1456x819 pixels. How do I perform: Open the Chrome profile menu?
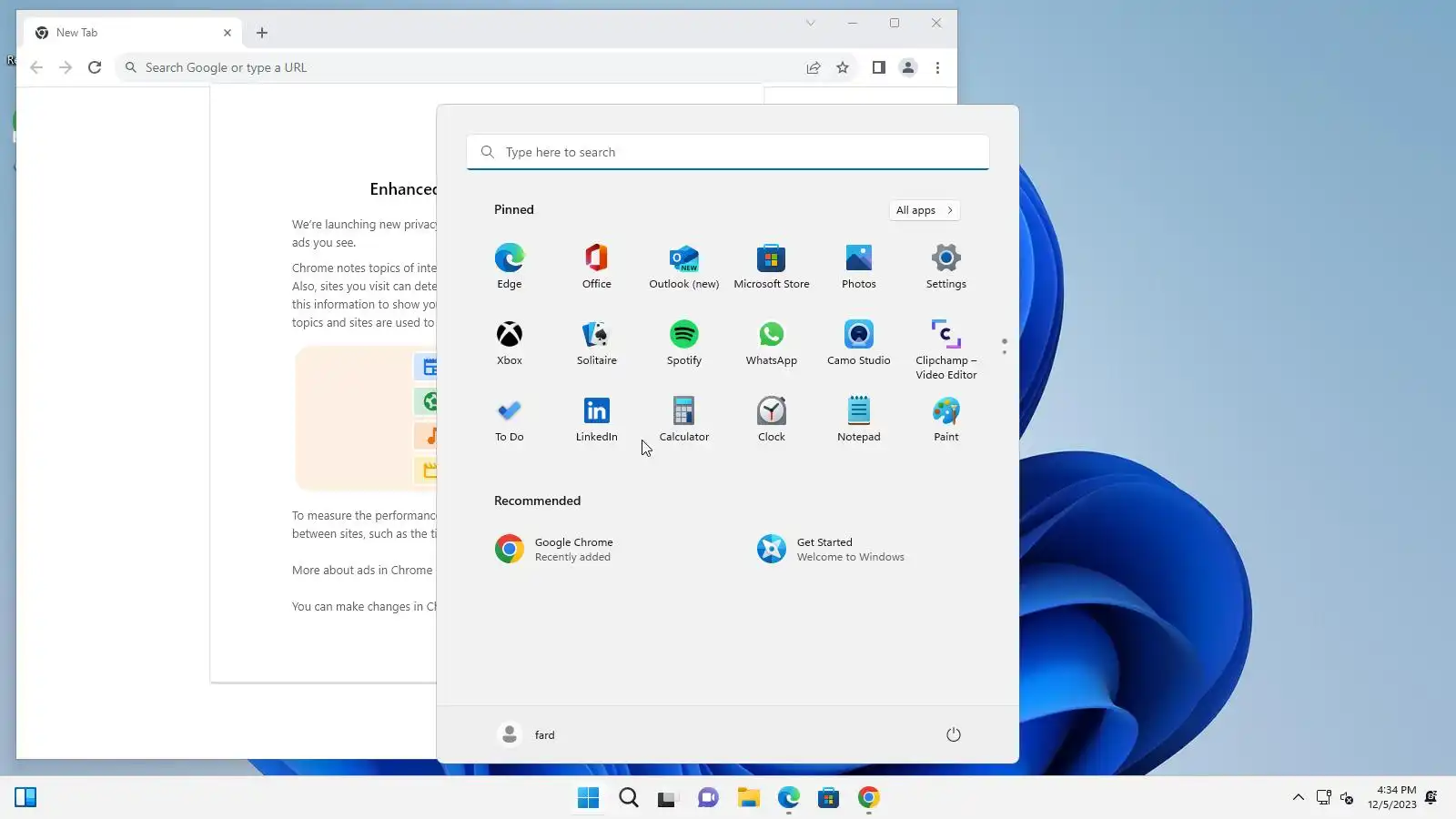(x=908, y=67)
